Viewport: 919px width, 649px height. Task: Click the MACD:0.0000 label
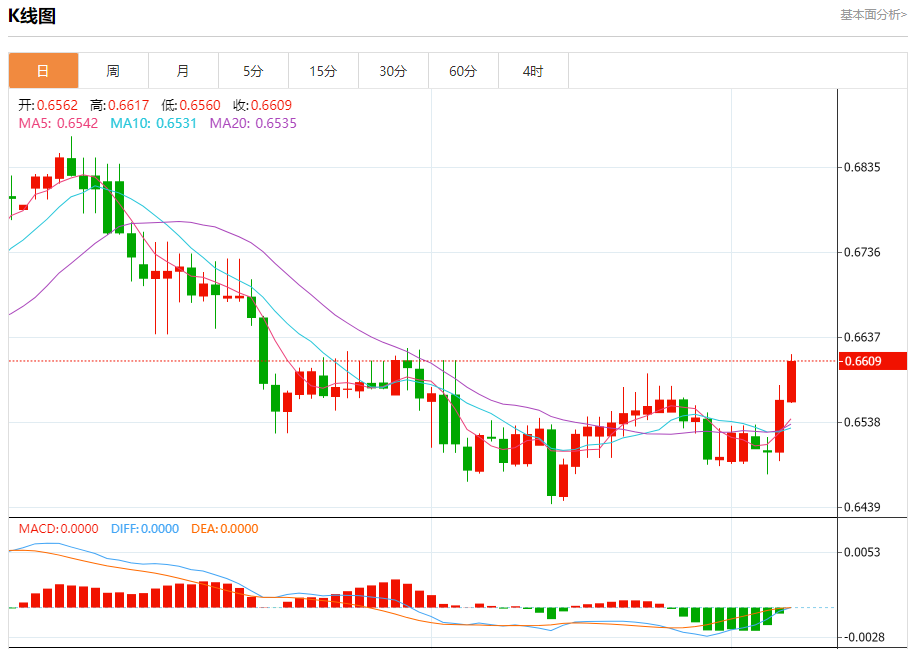pyautogui.click(x=58, y=529)
